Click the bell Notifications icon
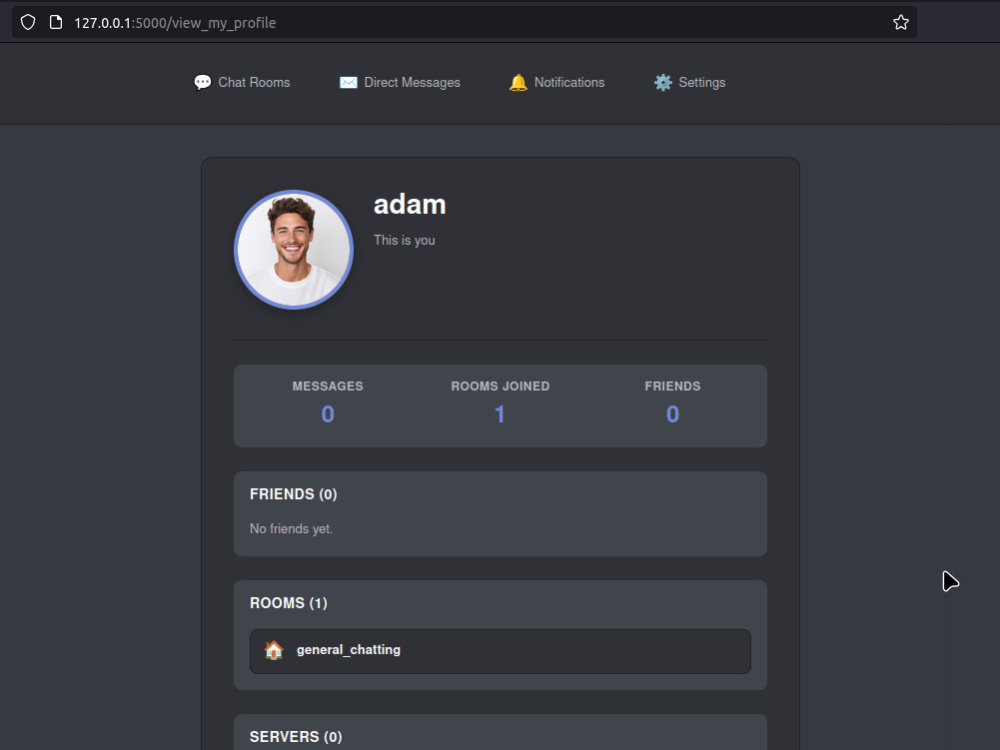Image resolution: width=1000 pixels, height=750 pixels. (518, 83)
